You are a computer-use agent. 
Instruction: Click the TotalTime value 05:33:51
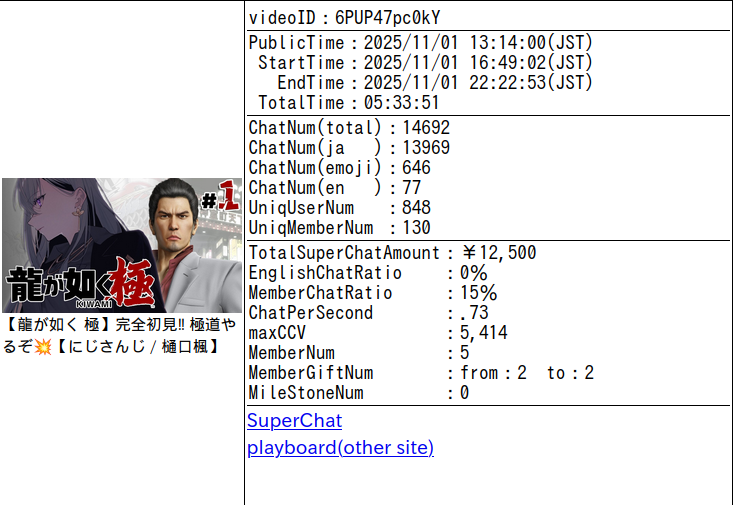[402, 103]
